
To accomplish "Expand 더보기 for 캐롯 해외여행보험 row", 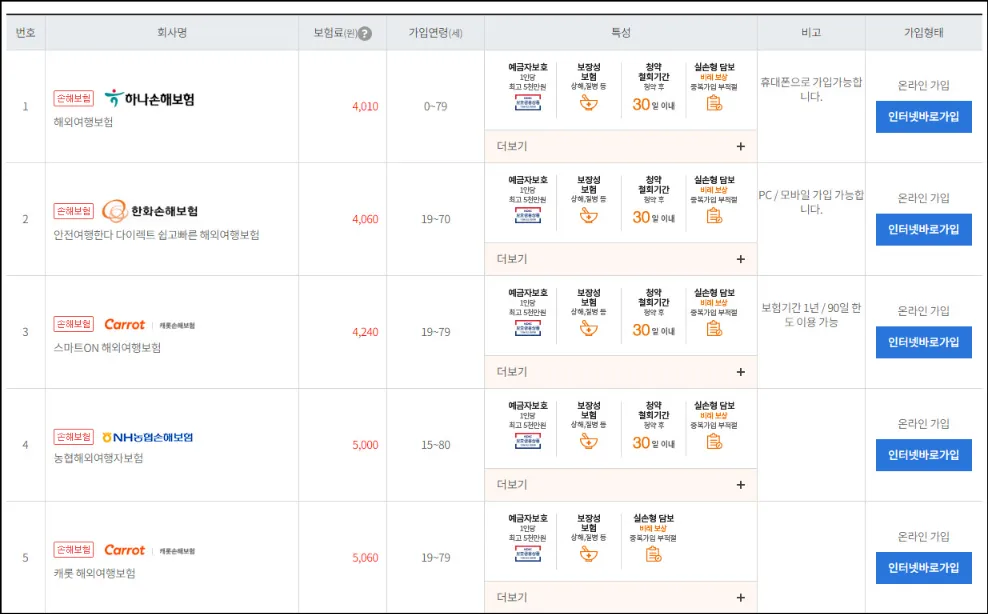I will 621,597.
